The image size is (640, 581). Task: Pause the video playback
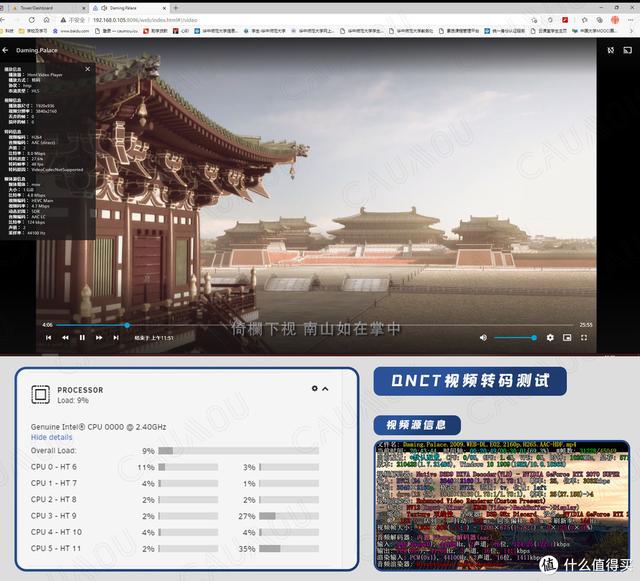[82, 338]
